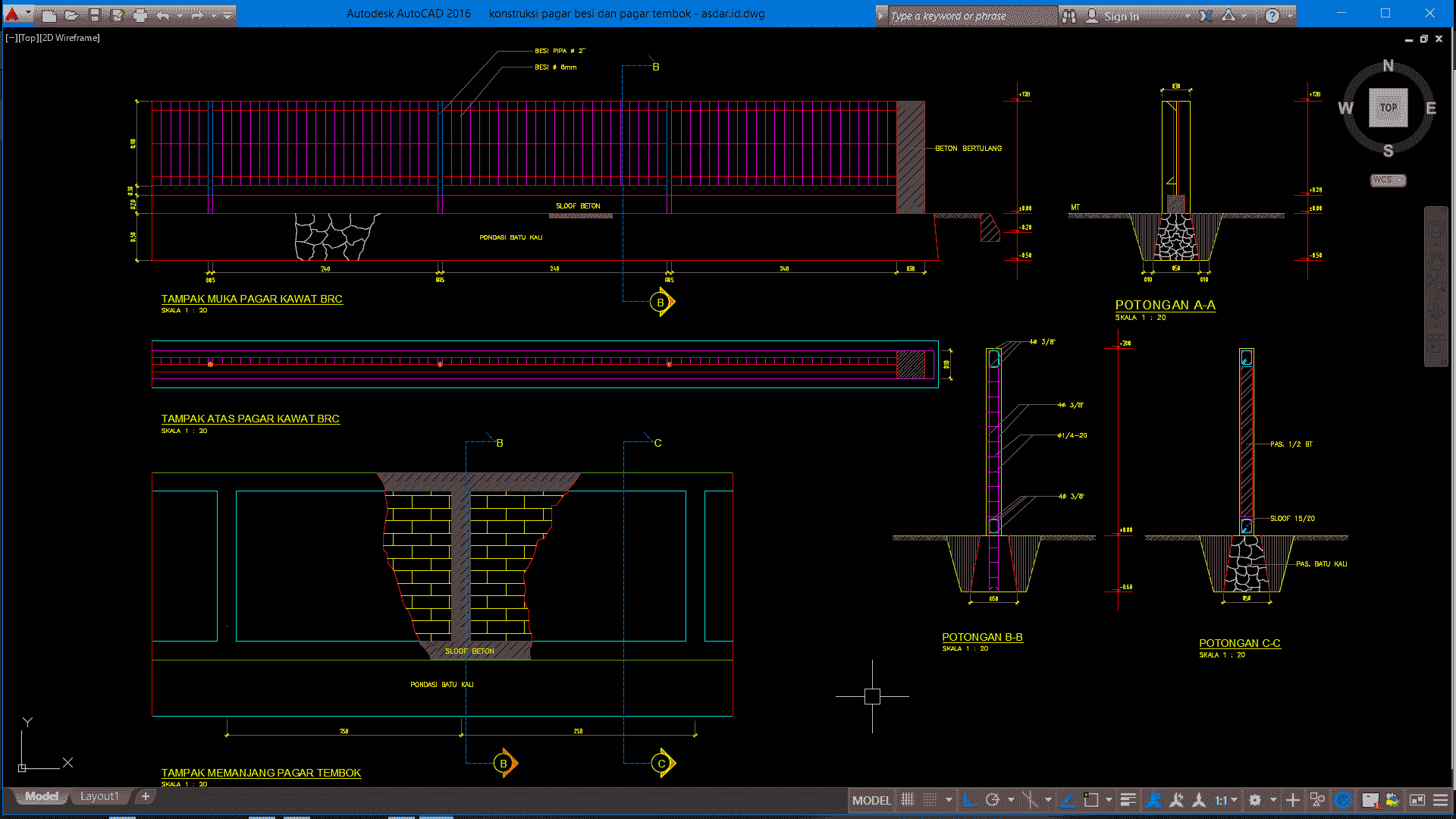Click the MODEL space button in status bar
This screenshot has width=1456, height=819.
[x=871, y=800]
